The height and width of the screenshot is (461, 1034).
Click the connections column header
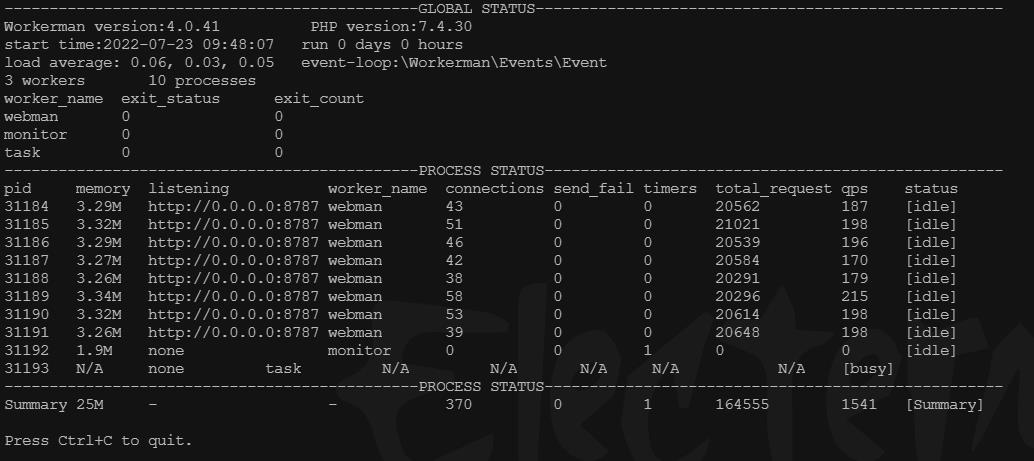(495, 189)
